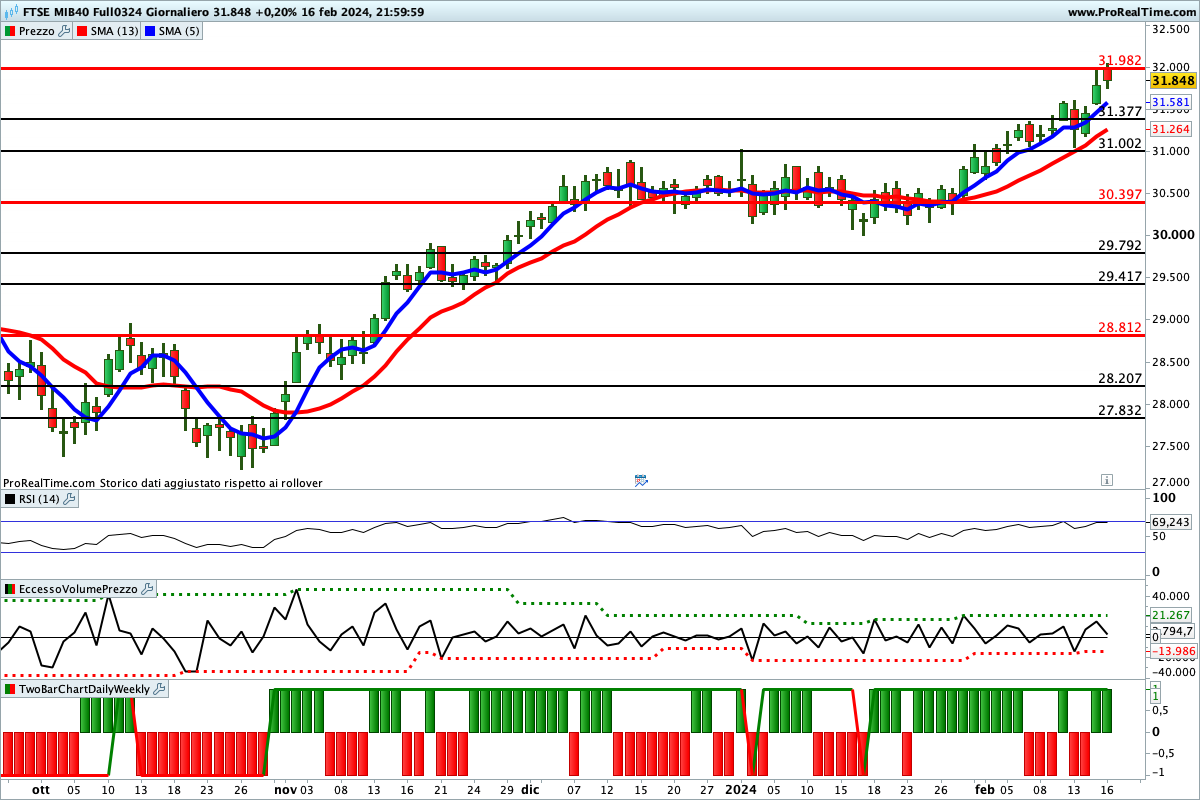This screenshot has width=1200, height=800.
Task: Click the 'ott' month label on time axis
Action: [41, 789]
